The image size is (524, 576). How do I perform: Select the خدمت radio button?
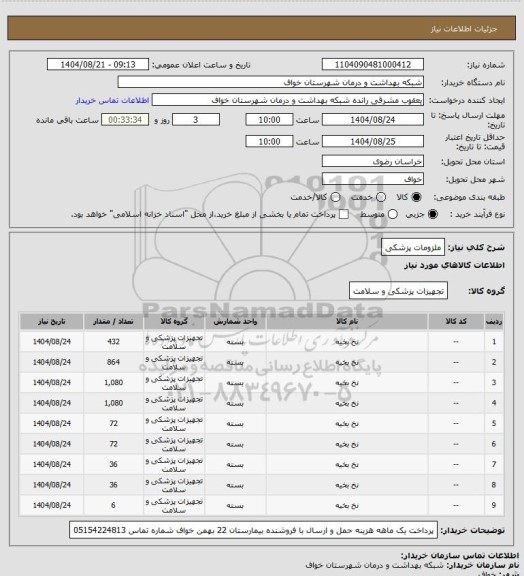[x=381, y=197]
